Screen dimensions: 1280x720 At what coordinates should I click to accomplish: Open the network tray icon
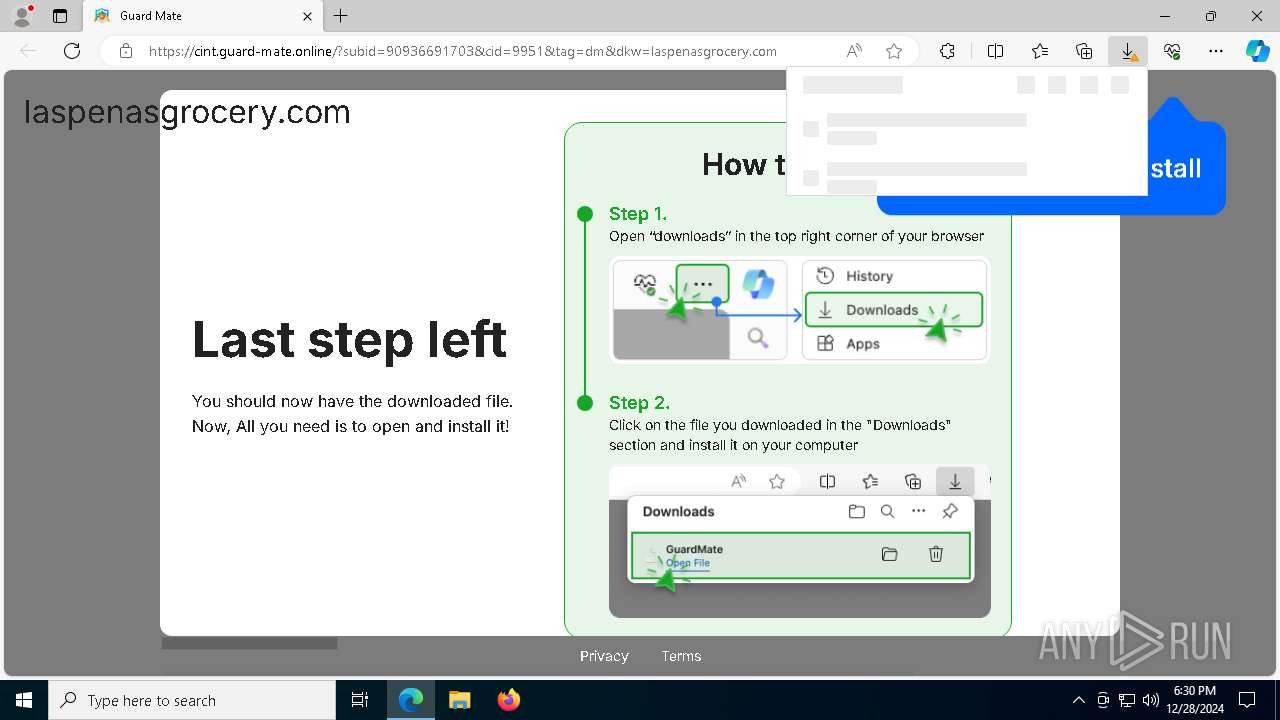[1127, 700]
